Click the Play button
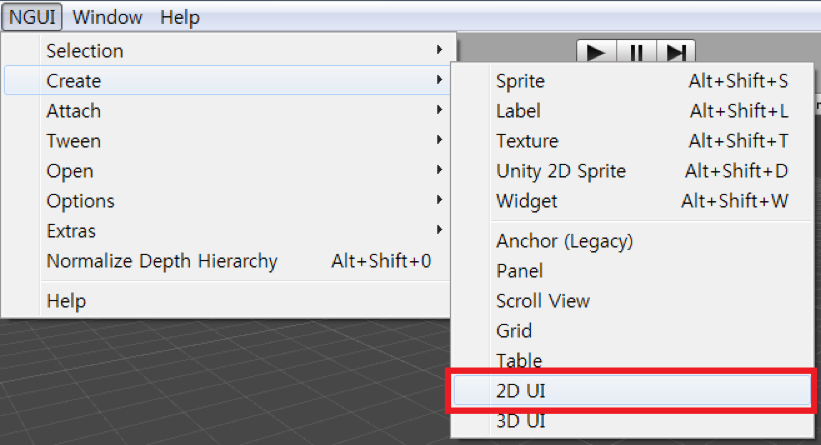The width and height of the screenshot is (821, 445). click(596, 52)
